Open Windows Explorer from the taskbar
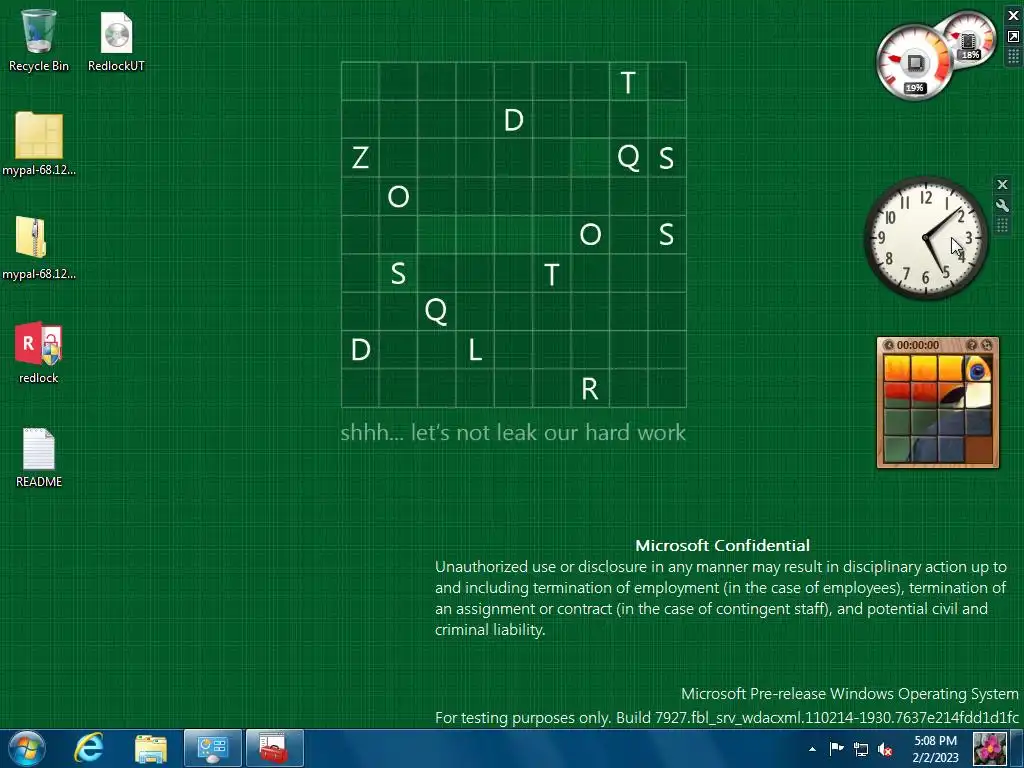Image resolution: width=1024 pixels, height=768 pixels. tap(151, 748)
